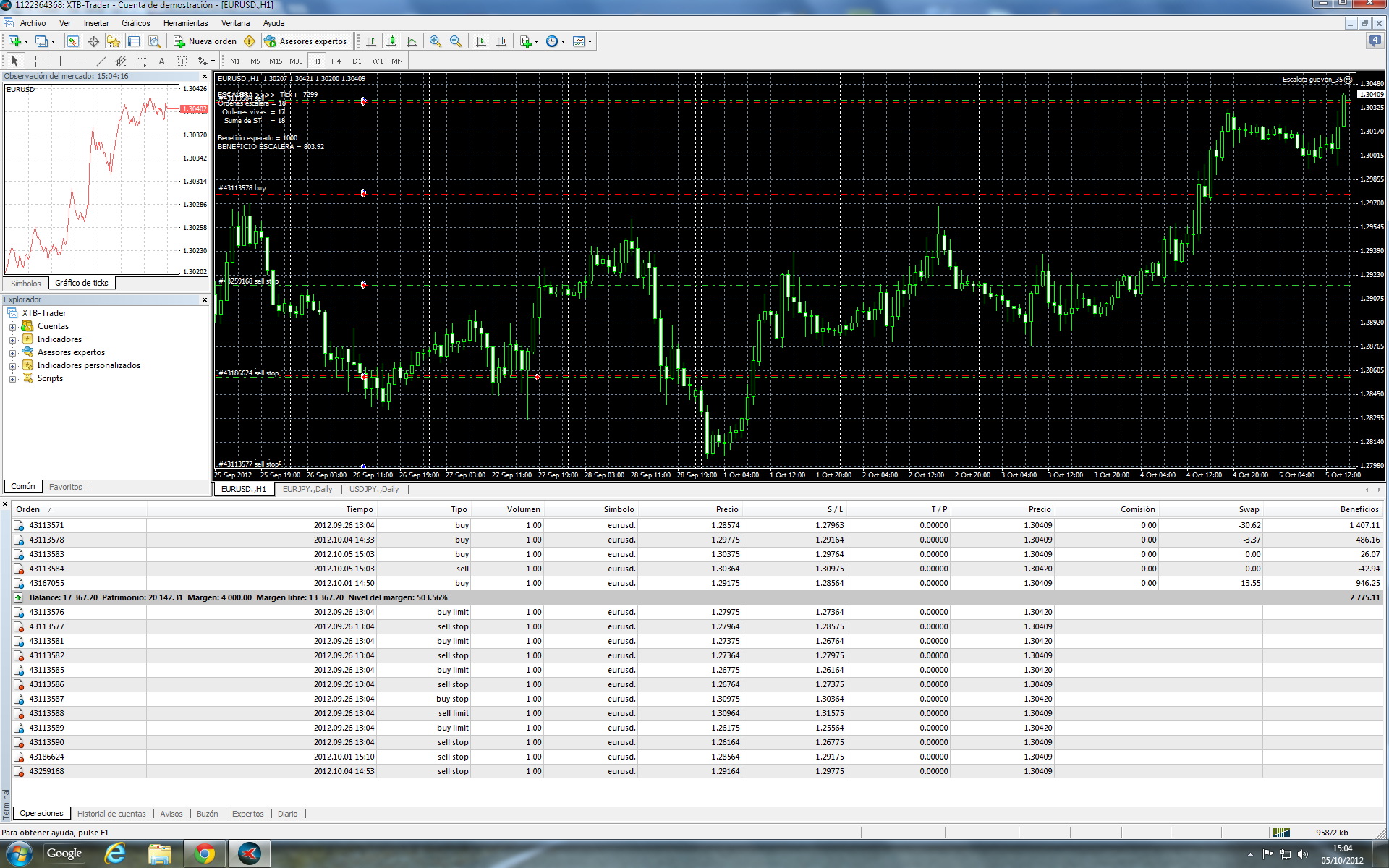
Task: Click the Nueva orden button
Action: pyautogui.click(x=205, y=41)
